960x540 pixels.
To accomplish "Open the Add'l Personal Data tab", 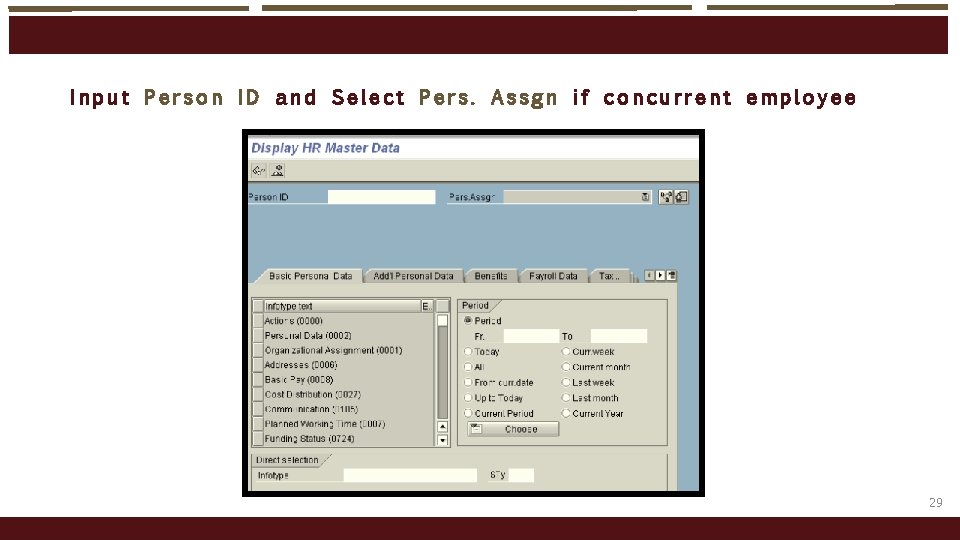I will [413, 276].
